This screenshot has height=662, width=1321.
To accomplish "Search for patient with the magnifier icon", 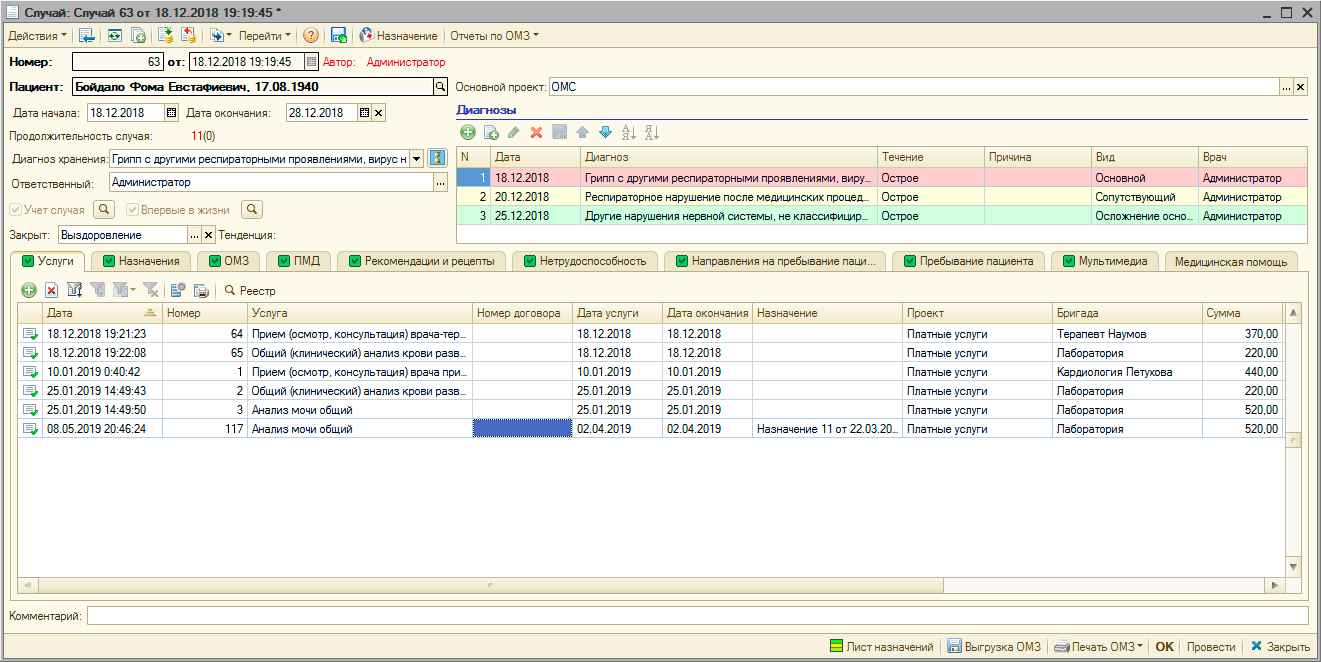I will [x=438, y=87].
